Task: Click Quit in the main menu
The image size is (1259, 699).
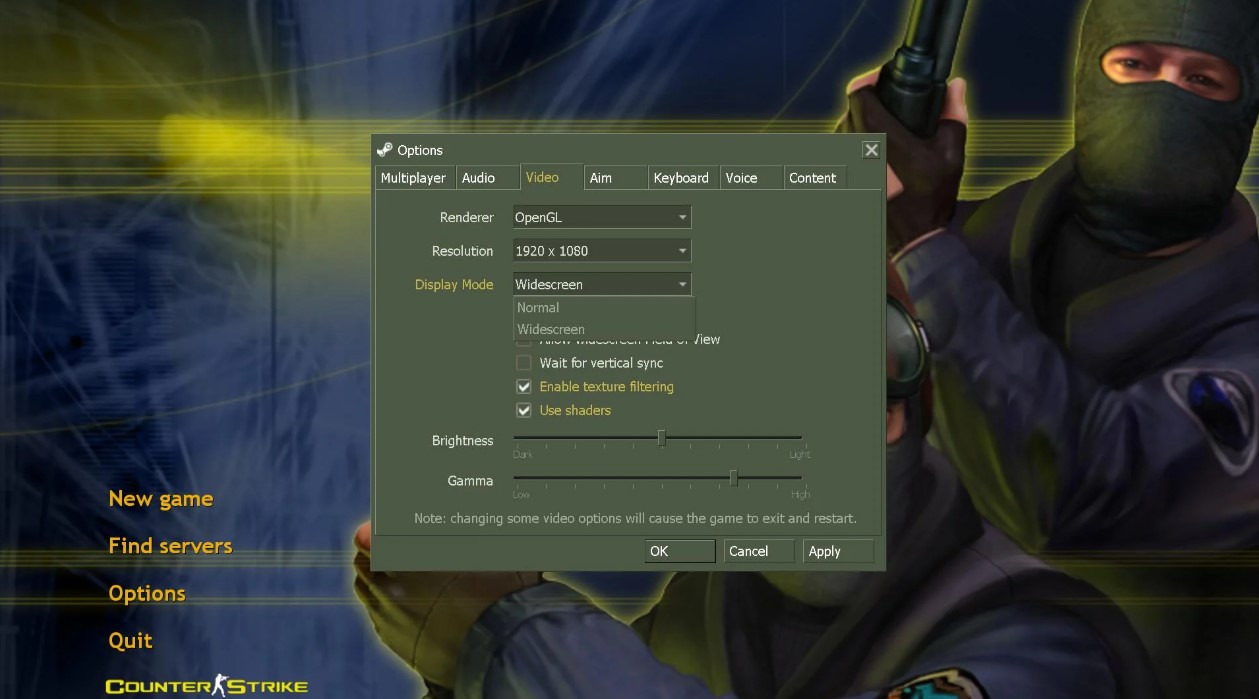Action: tap(131, 641)
